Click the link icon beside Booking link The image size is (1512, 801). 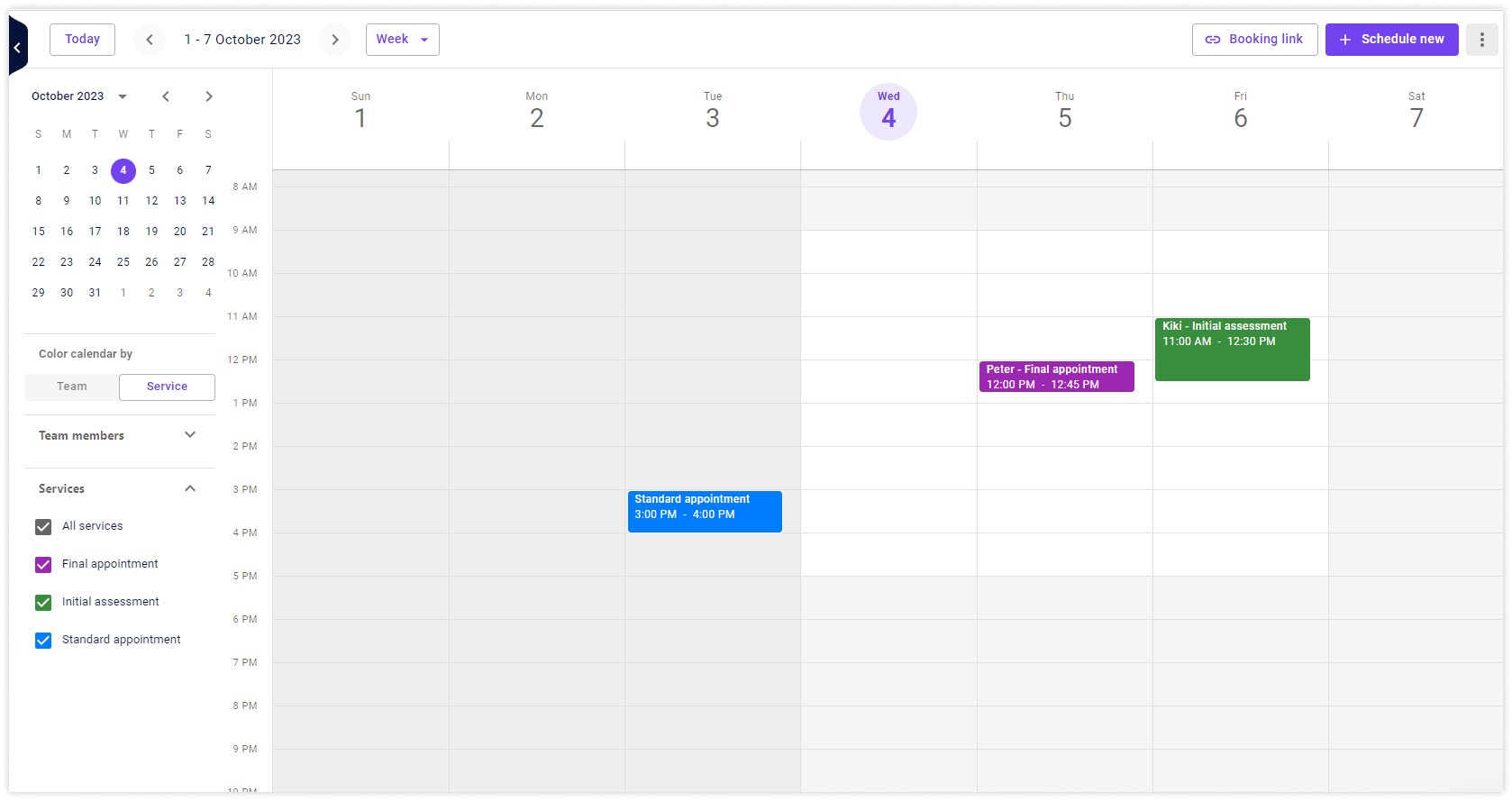1213,39
